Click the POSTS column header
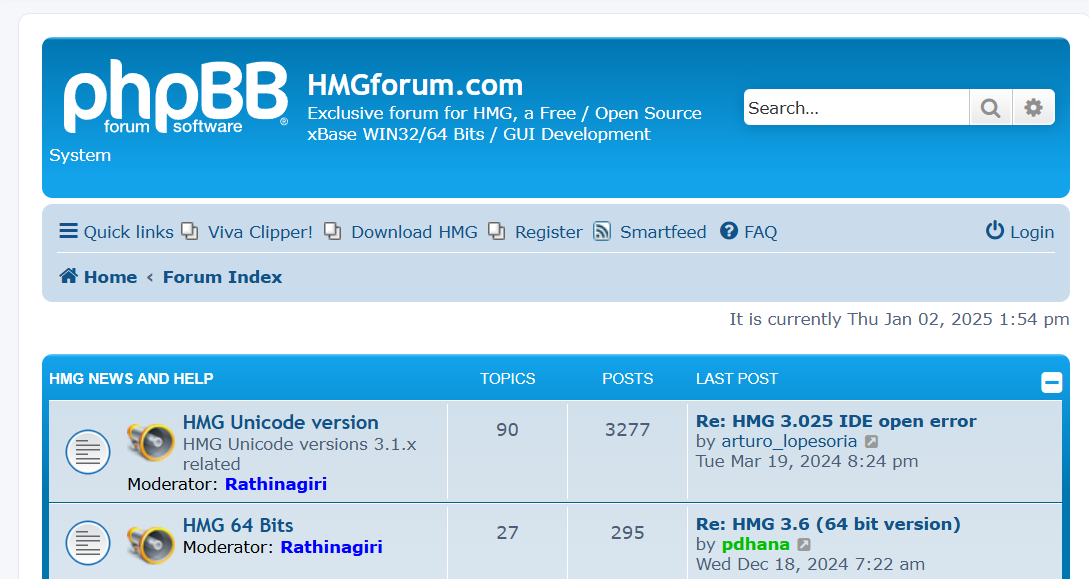This screenshot has height=579, width=1089. pyautogui.click(x=628, y=378)
